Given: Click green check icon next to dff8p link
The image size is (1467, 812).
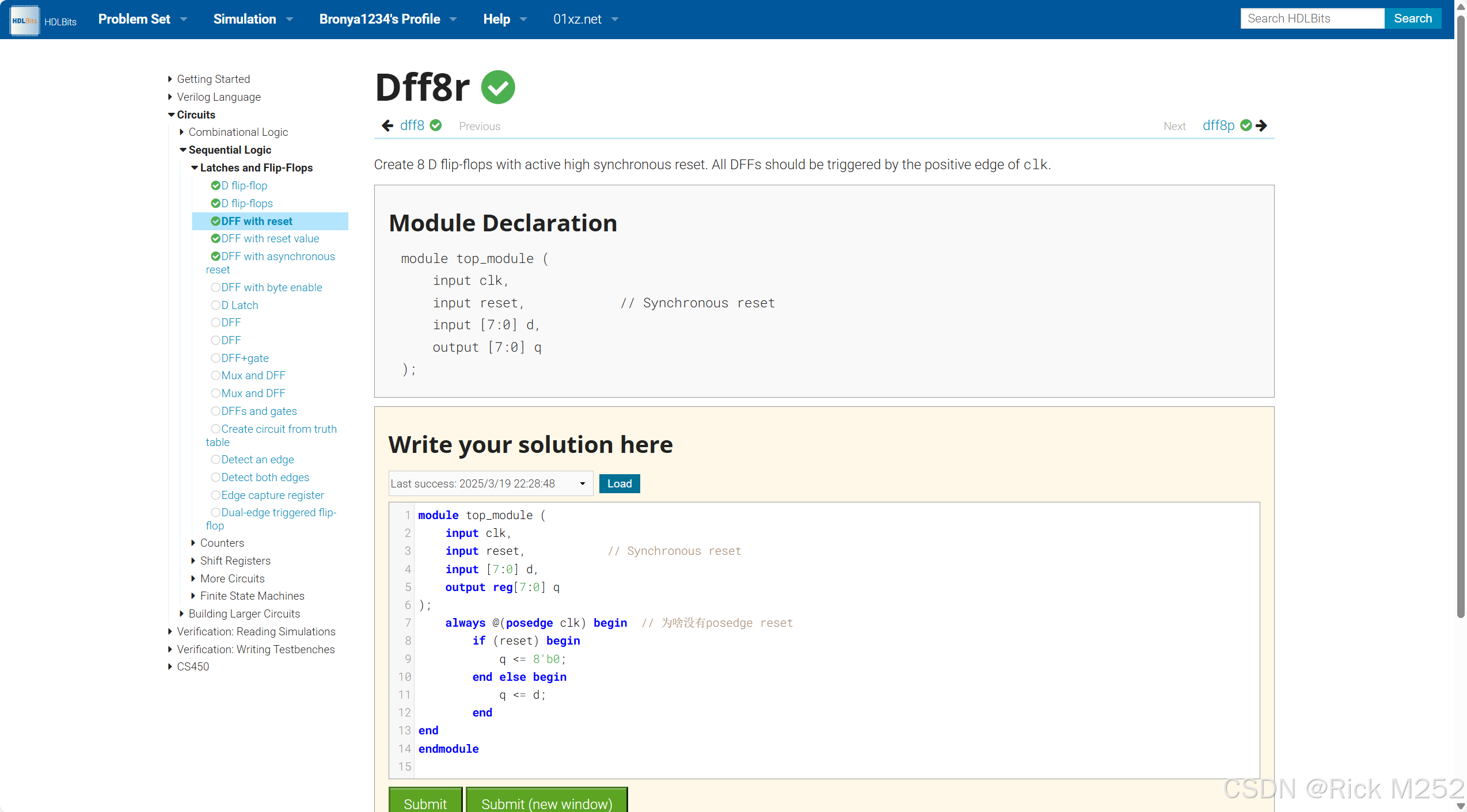Looking at the screenshot, I should tap(1246, 125).
